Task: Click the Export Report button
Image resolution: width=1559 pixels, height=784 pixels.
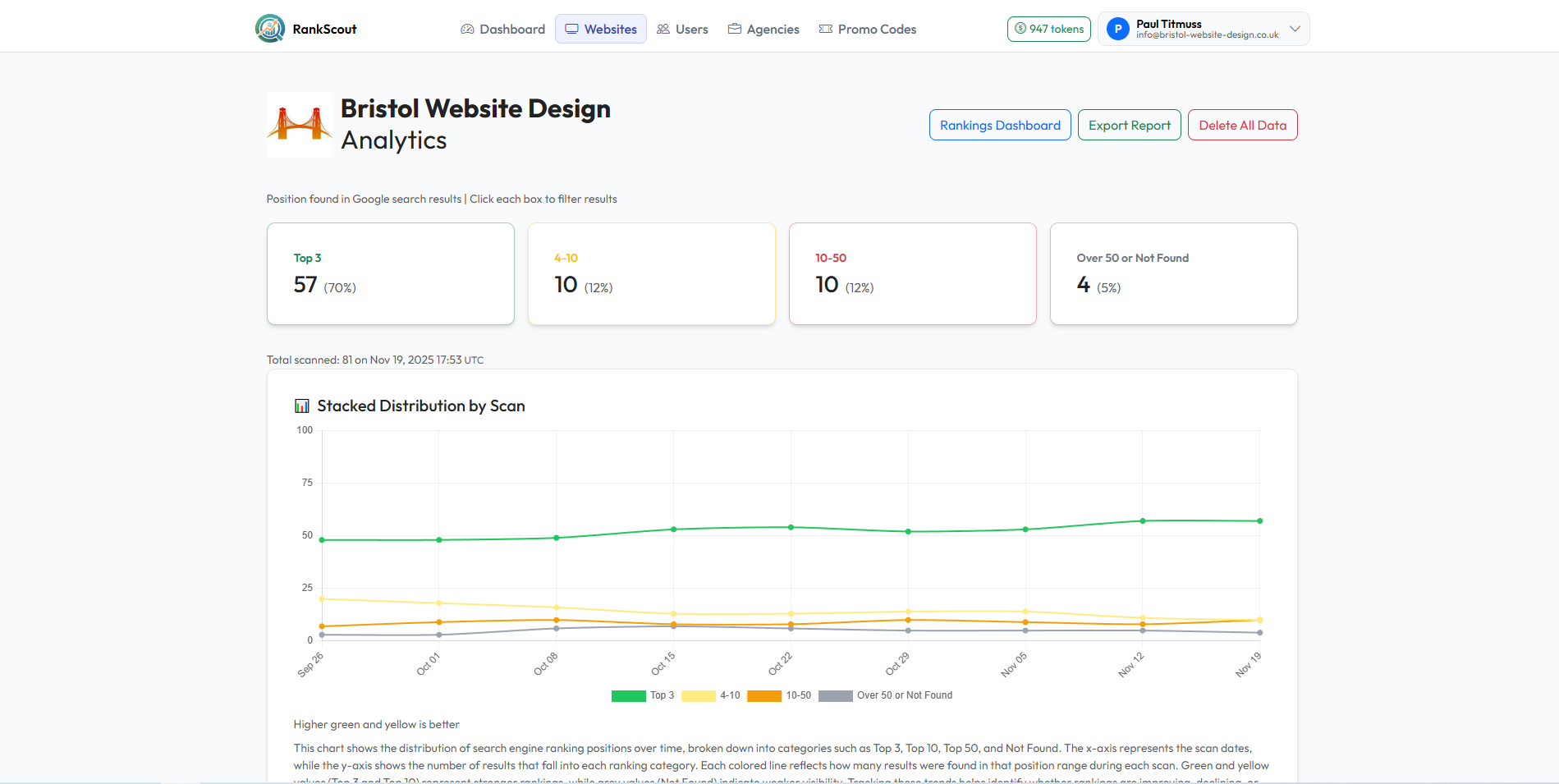Action: pos(1129,125)
